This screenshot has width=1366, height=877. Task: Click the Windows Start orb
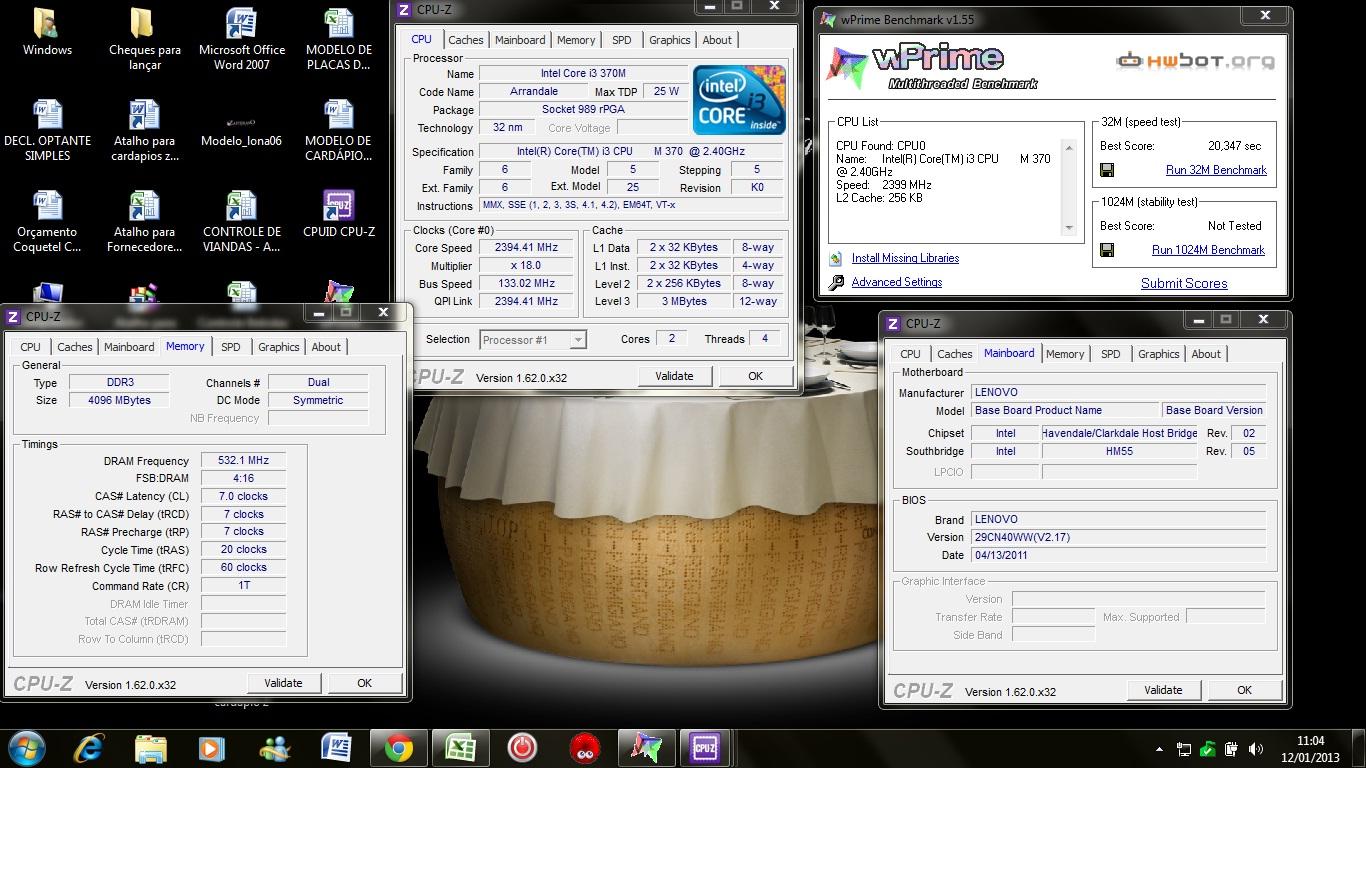[27, 748]
